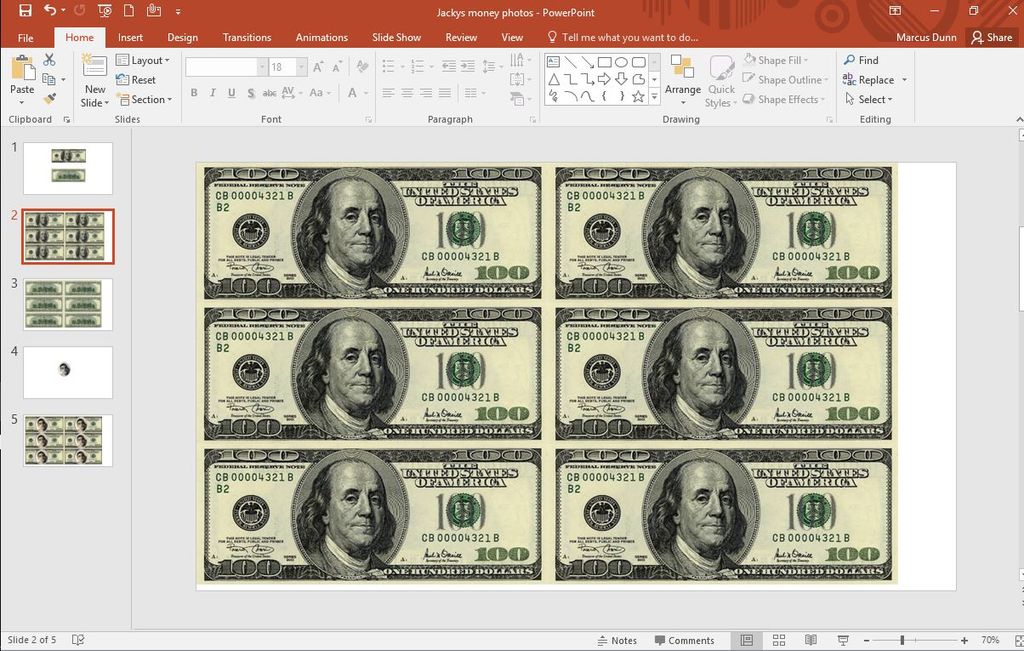Screen dimensions: 1024x651
Task: Click the zoom out minus button
Action: coord(867,641)
